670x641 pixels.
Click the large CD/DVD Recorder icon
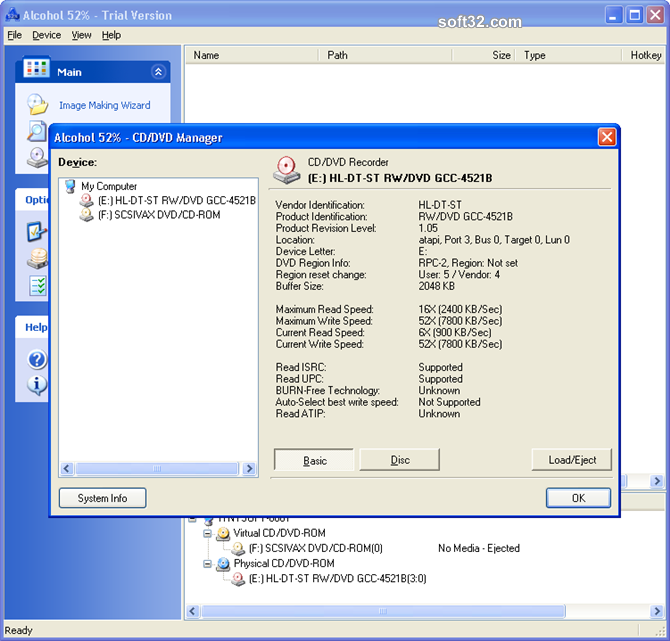(x=286, y=170)
